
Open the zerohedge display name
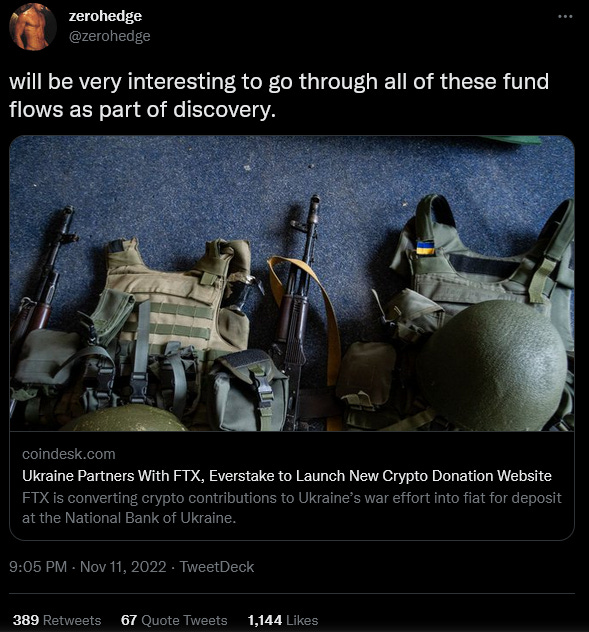(105, 16)
